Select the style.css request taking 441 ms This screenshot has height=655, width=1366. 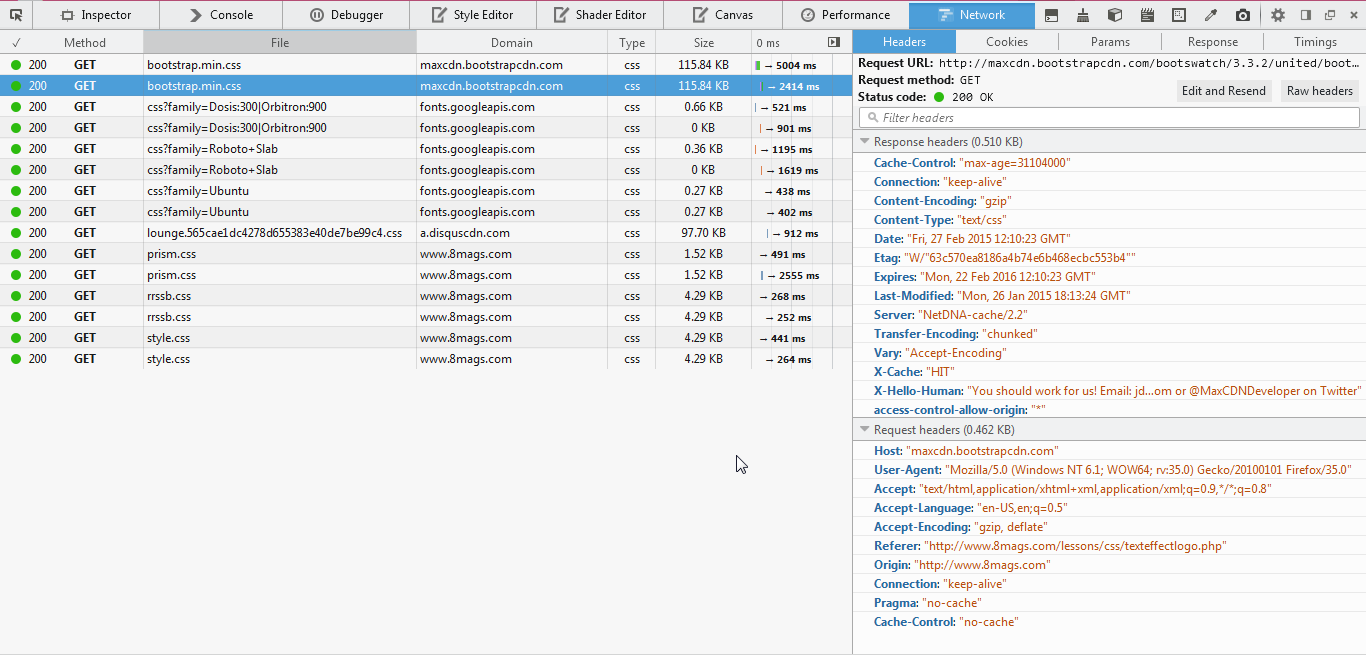(426, 338)
